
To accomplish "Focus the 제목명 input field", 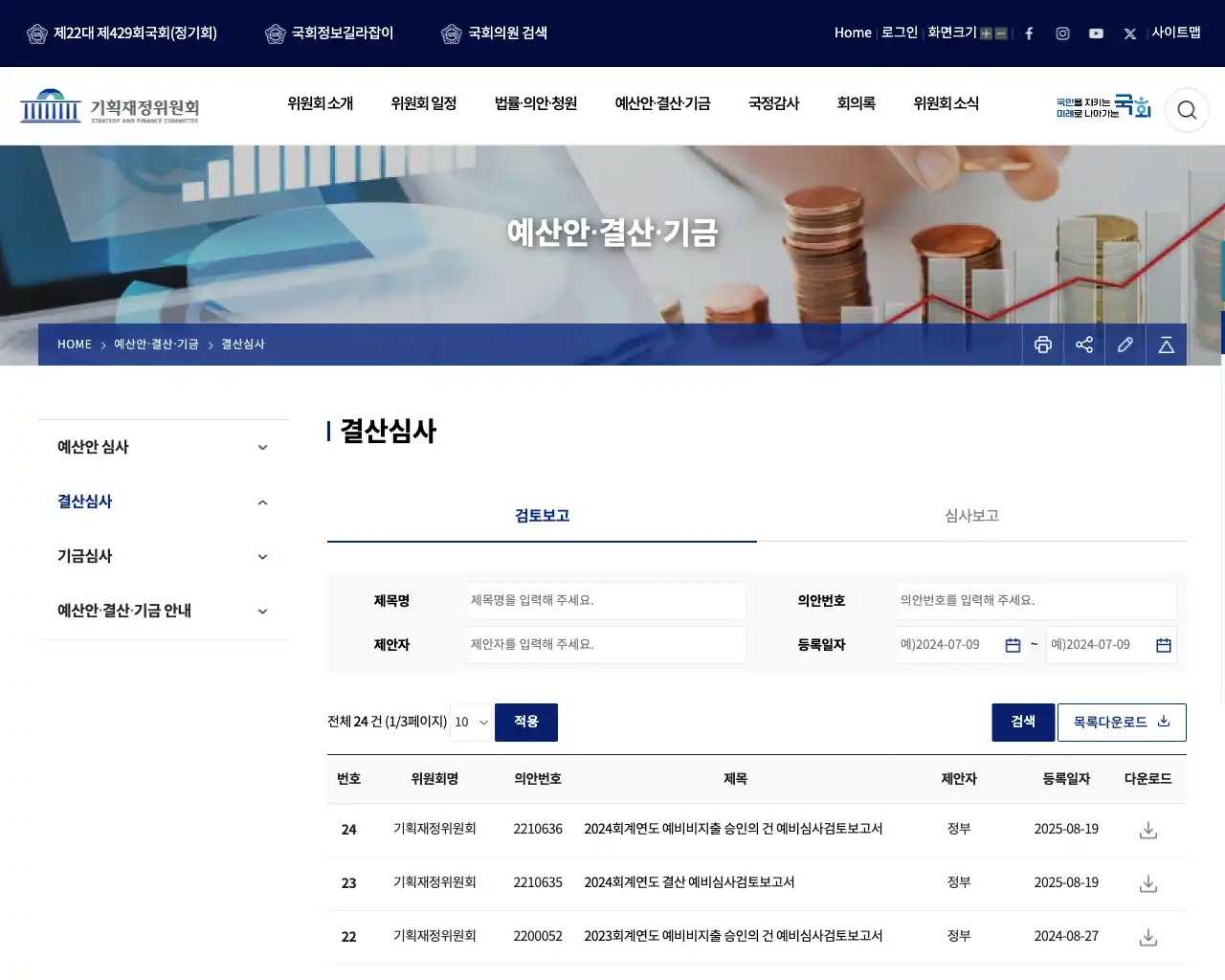I will click(607, 601).
